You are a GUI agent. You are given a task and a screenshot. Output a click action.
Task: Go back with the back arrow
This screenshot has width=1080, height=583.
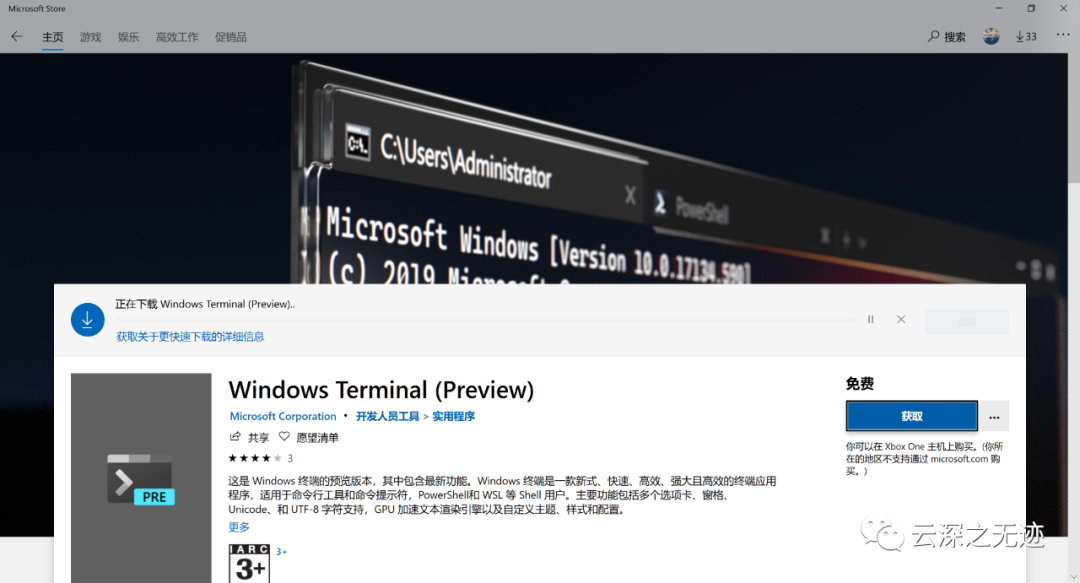(17, 37)
